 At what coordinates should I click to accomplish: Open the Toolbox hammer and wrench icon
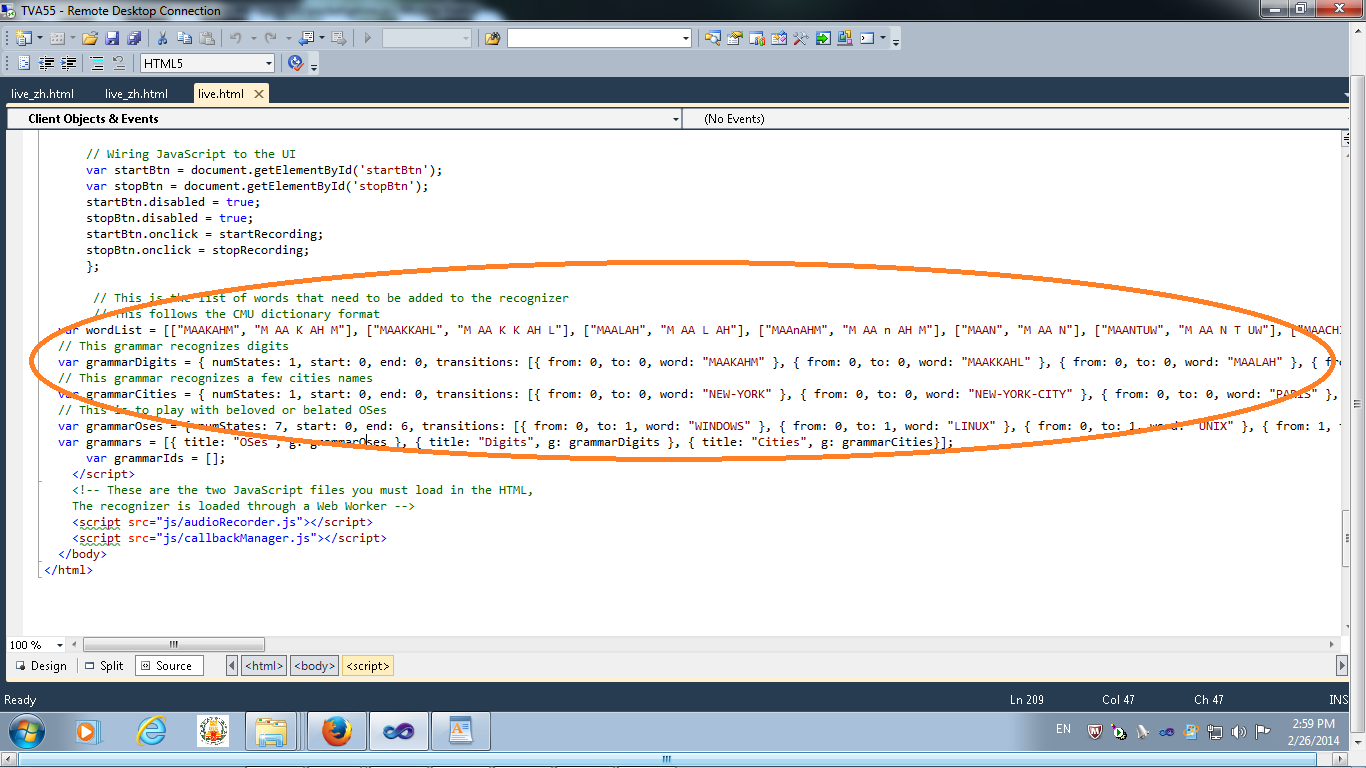(800, 38)
